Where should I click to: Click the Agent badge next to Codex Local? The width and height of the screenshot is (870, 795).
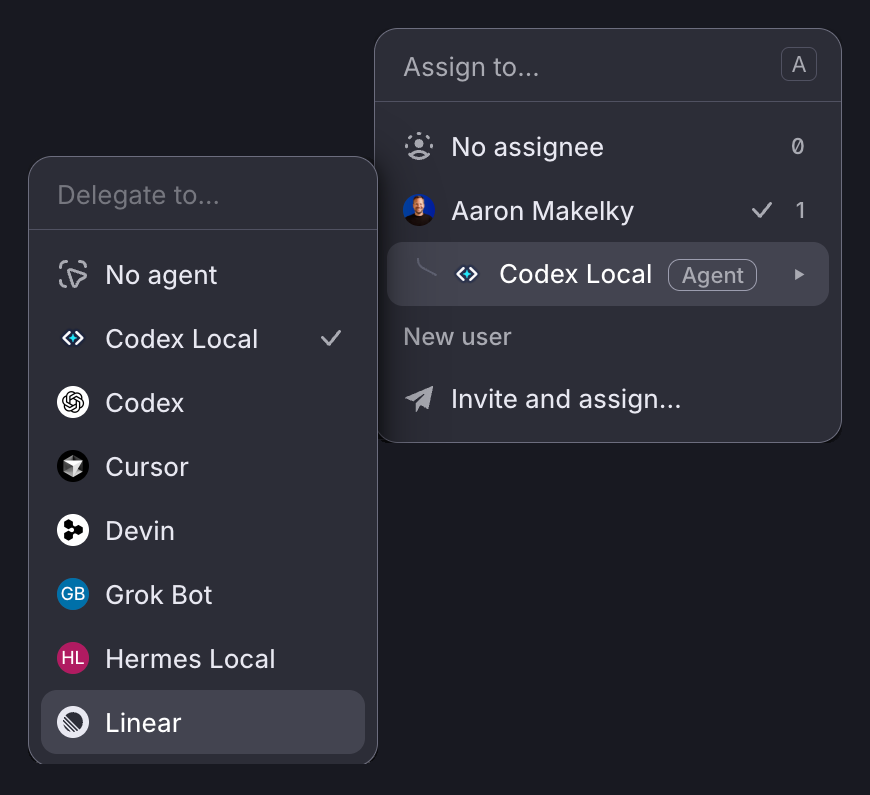[712, 275]
